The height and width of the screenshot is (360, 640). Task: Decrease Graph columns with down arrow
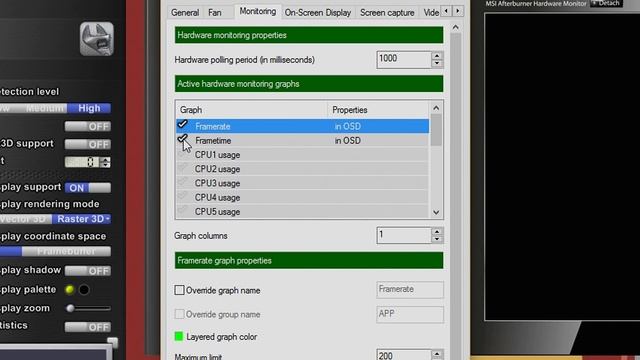pyautogui.click(x=437, y=240)
